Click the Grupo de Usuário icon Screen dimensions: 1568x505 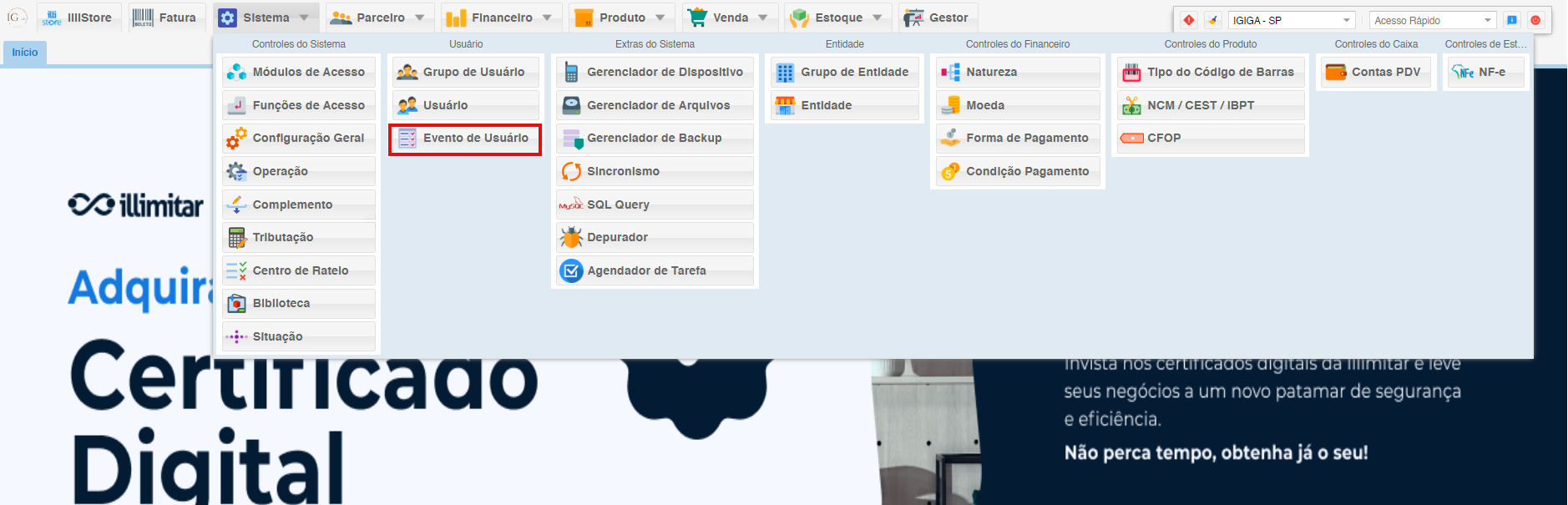click(407, 72)
